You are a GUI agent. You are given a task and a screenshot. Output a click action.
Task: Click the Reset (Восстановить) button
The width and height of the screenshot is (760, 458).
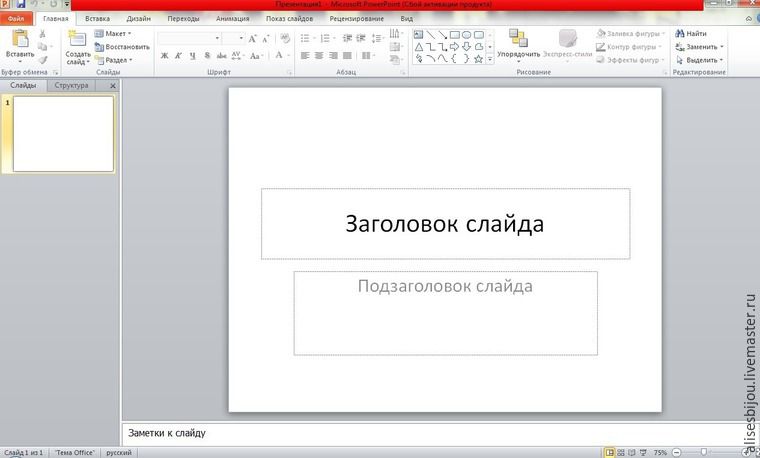tap(122, 46)
